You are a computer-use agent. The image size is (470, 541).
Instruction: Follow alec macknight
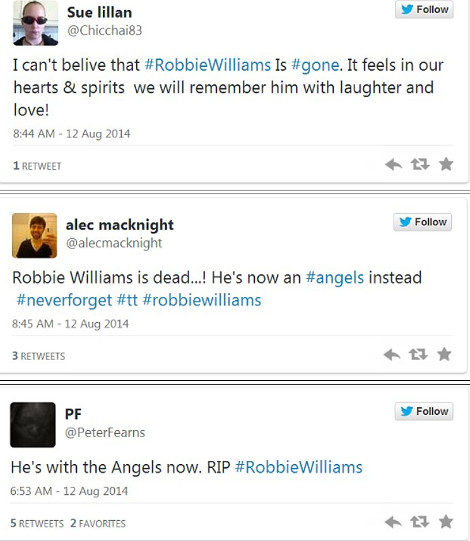(422, 222)
